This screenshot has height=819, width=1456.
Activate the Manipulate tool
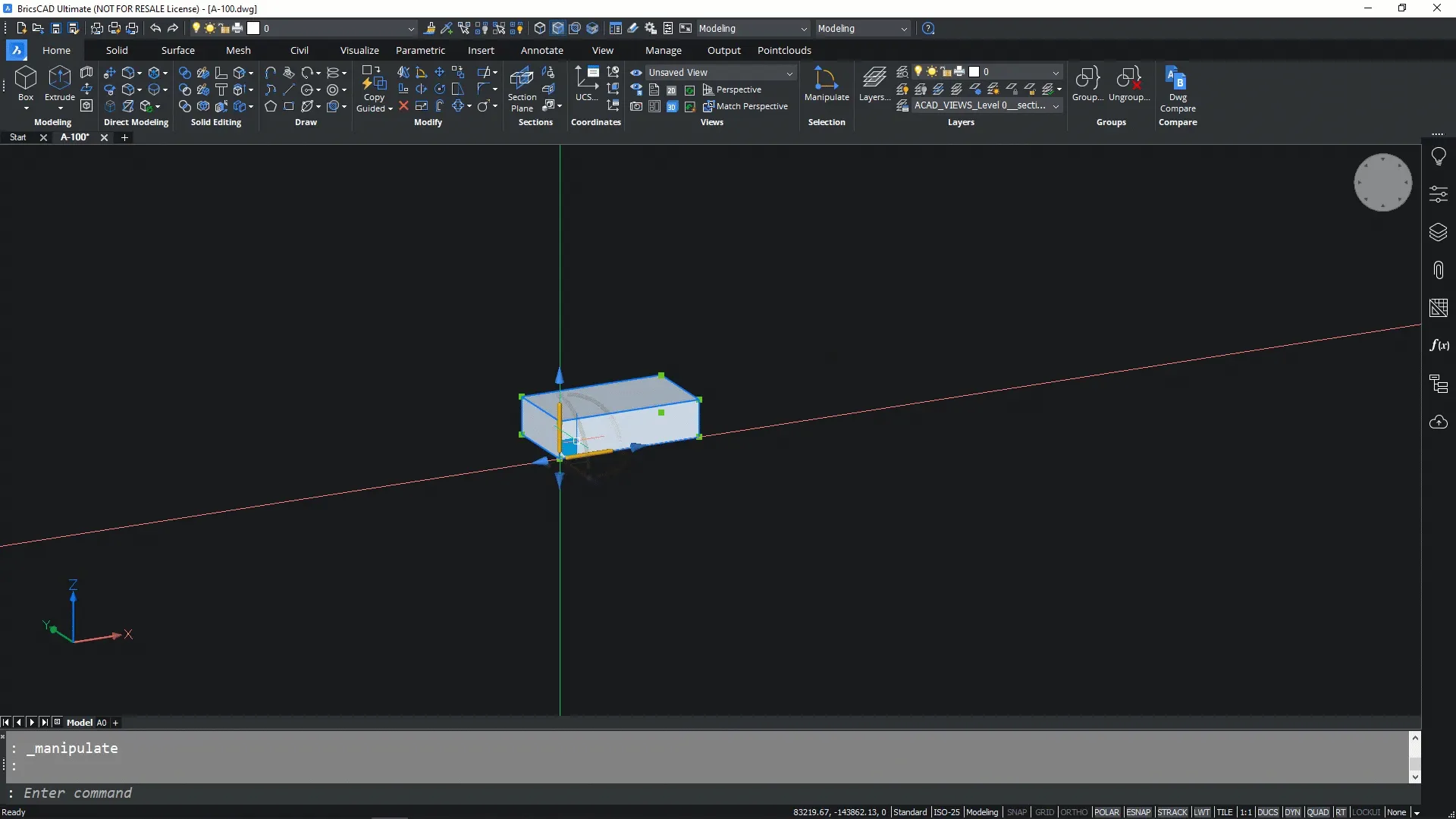coord(826,79)
